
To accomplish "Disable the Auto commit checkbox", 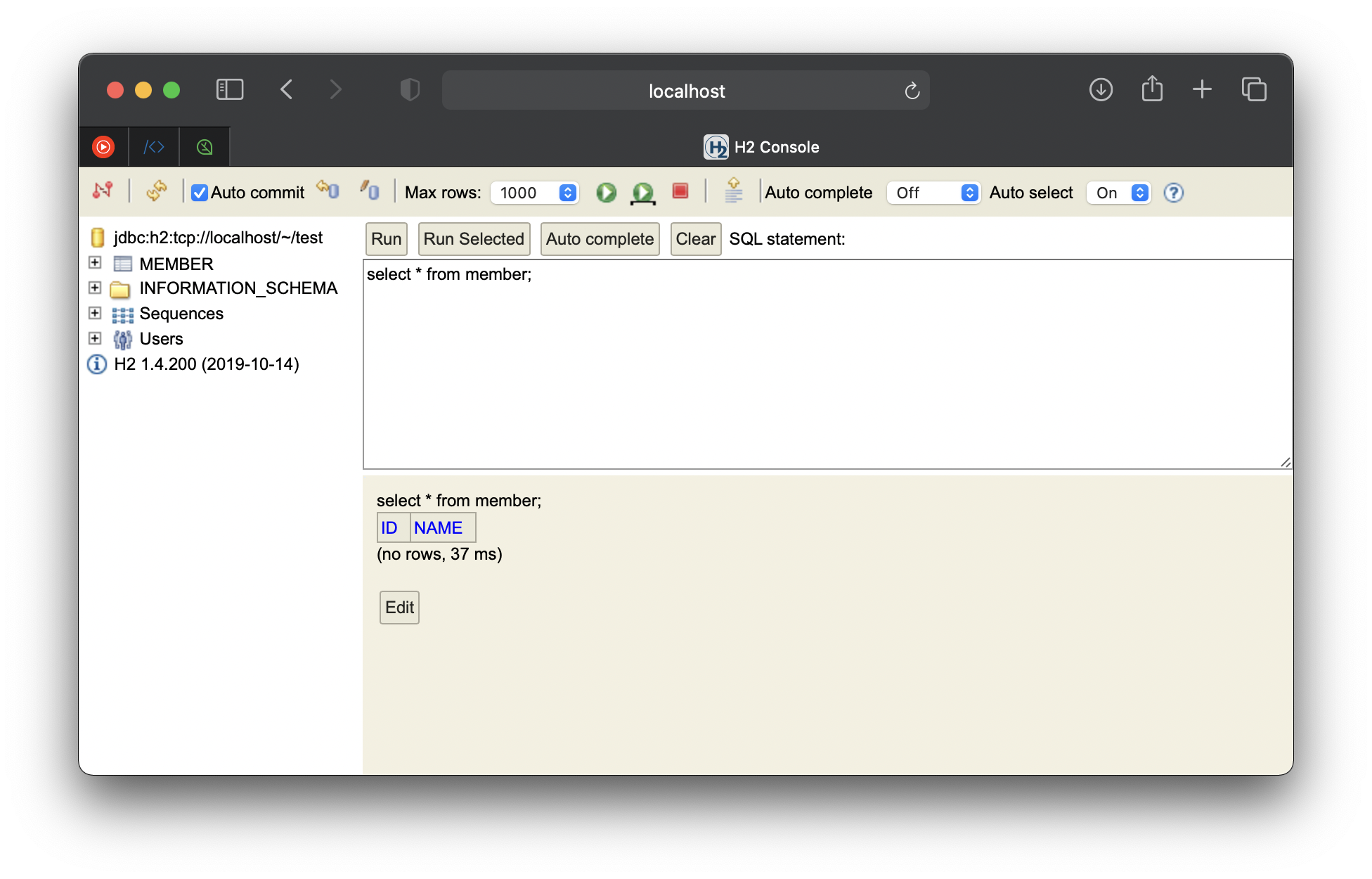I will pyautogui.click(x=199, y=193).
